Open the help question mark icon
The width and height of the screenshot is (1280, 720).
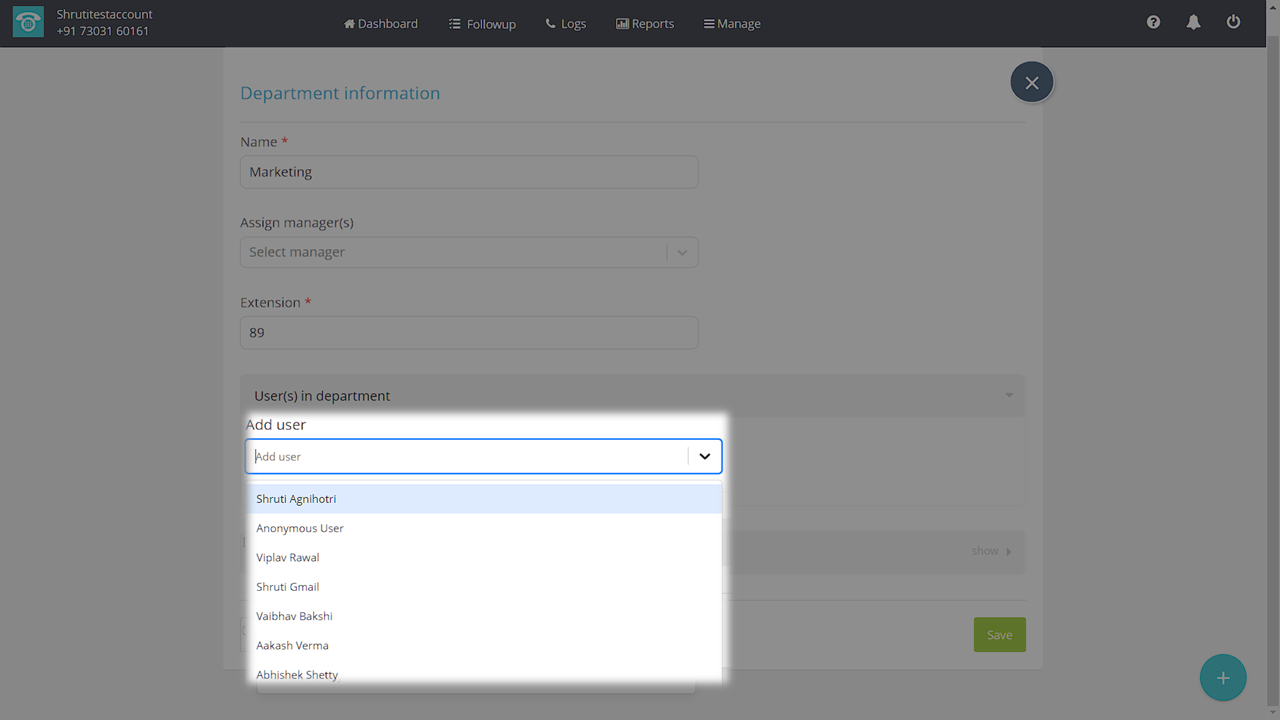[x=1153, y=22]
